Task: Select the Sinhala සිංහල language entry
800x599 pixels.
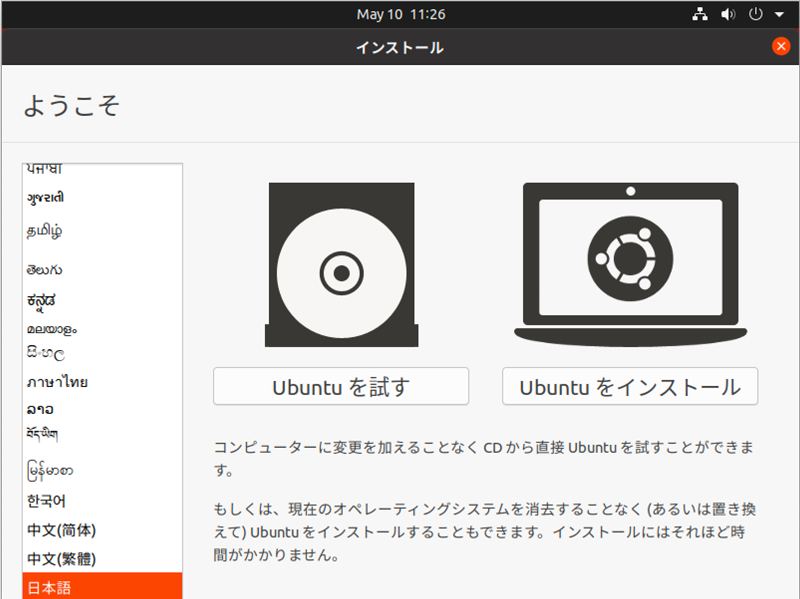Action: [x=102, y=353]
